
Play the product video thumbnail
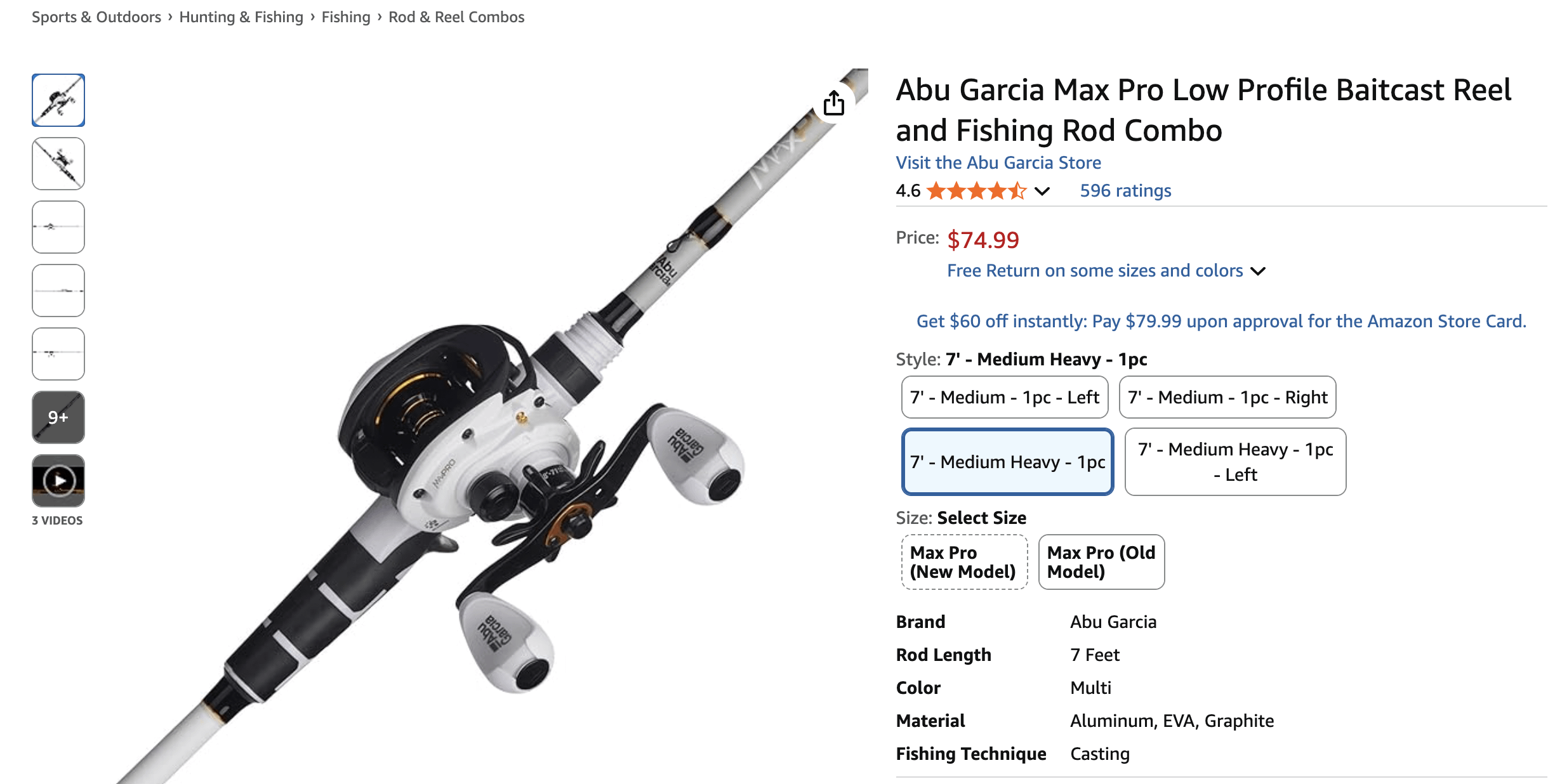click(58, 481)
